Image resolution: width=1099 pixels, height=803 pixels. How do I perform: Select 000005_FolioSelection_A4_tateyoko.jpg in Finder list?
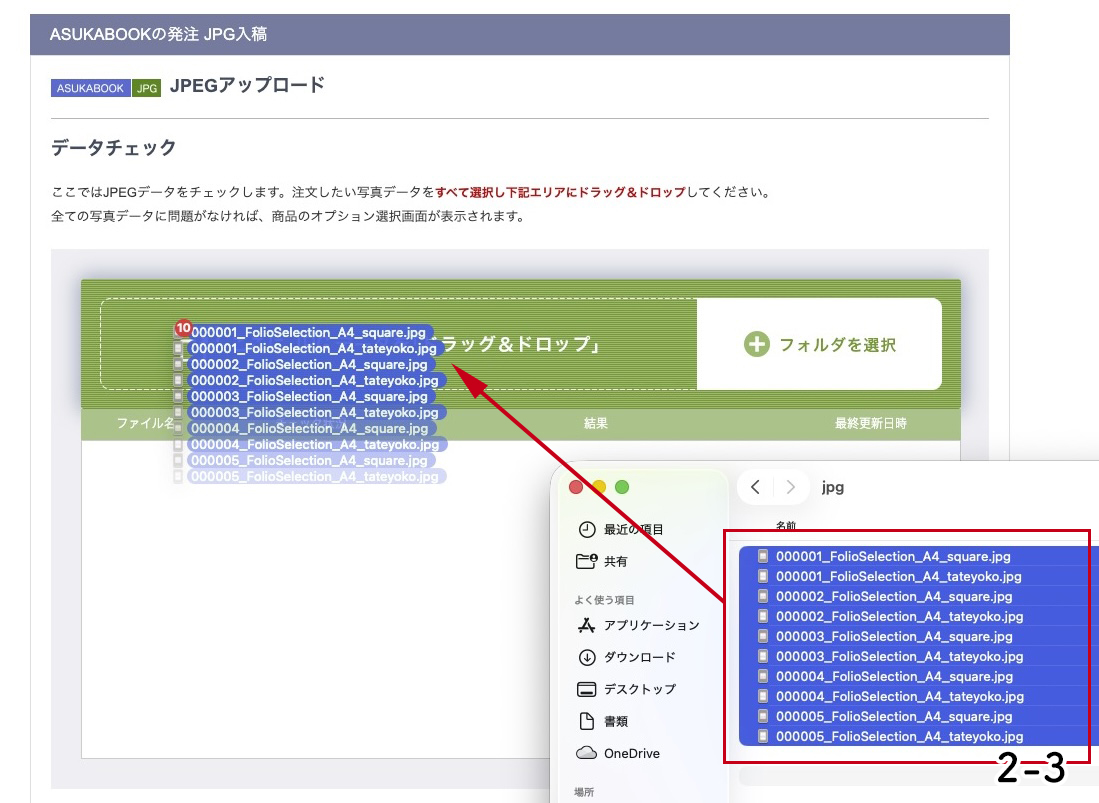coord(899,736)
